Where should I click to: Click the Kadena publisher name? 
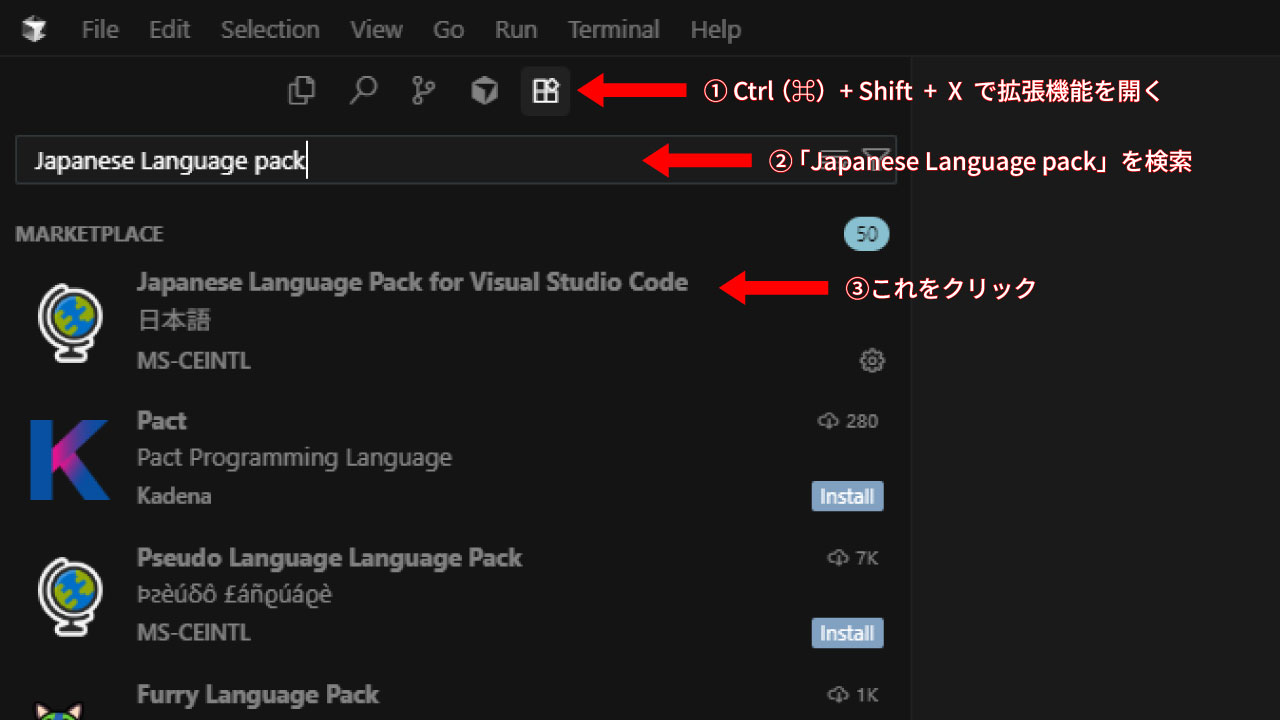[174, 496]
